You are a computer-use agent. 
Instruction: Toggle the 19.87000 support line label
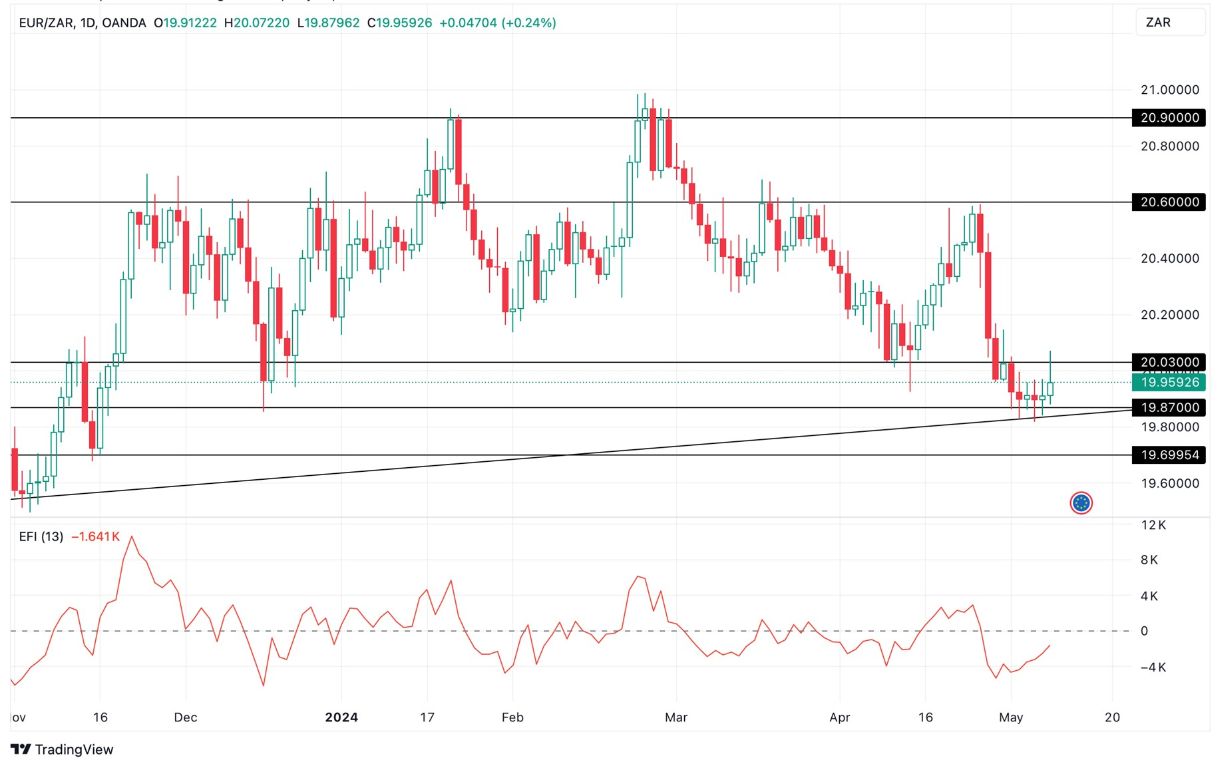tap(1170, 407)
